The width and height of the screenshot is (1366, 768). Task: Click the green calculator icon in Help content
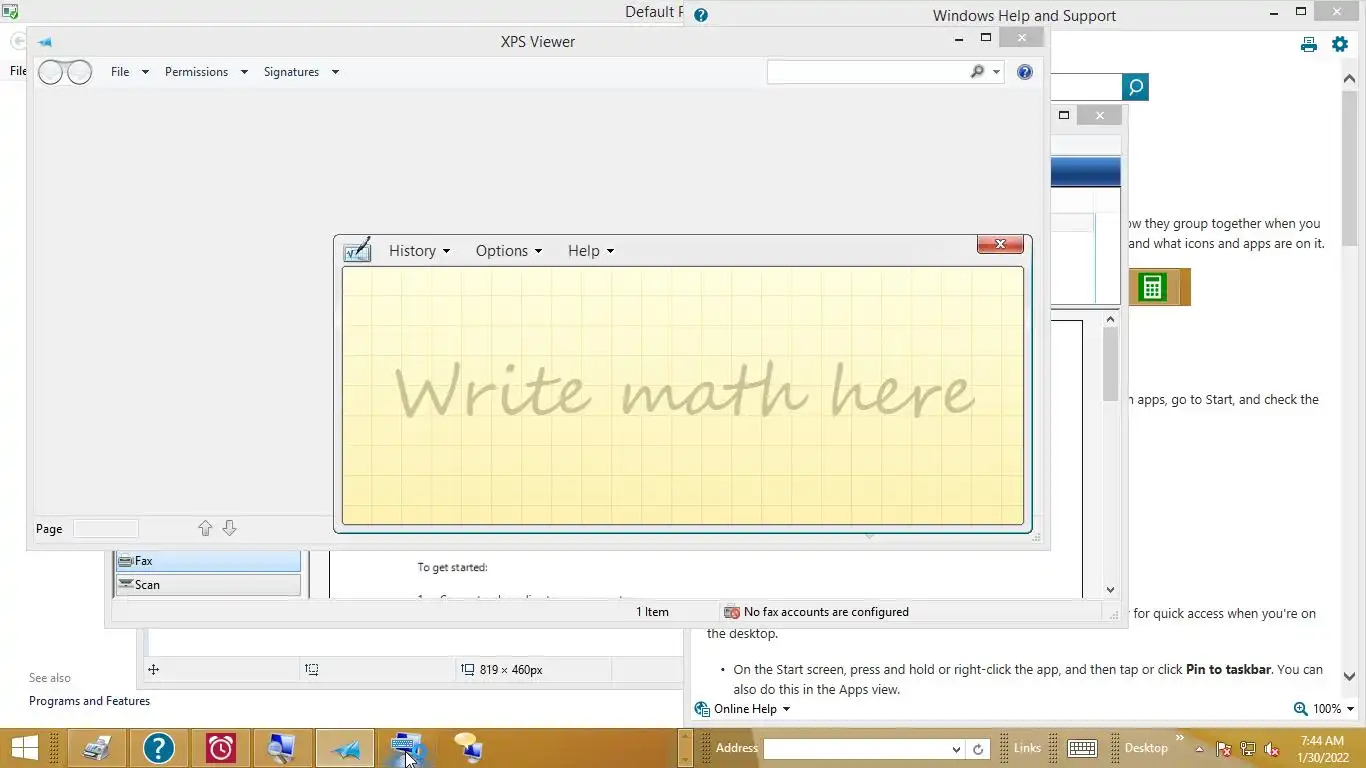(1152, 288)
